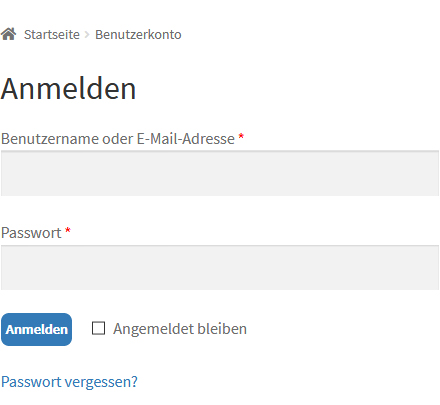Select the gray password text box
Viewport: 440px width, 405px height.
point(220,268)
